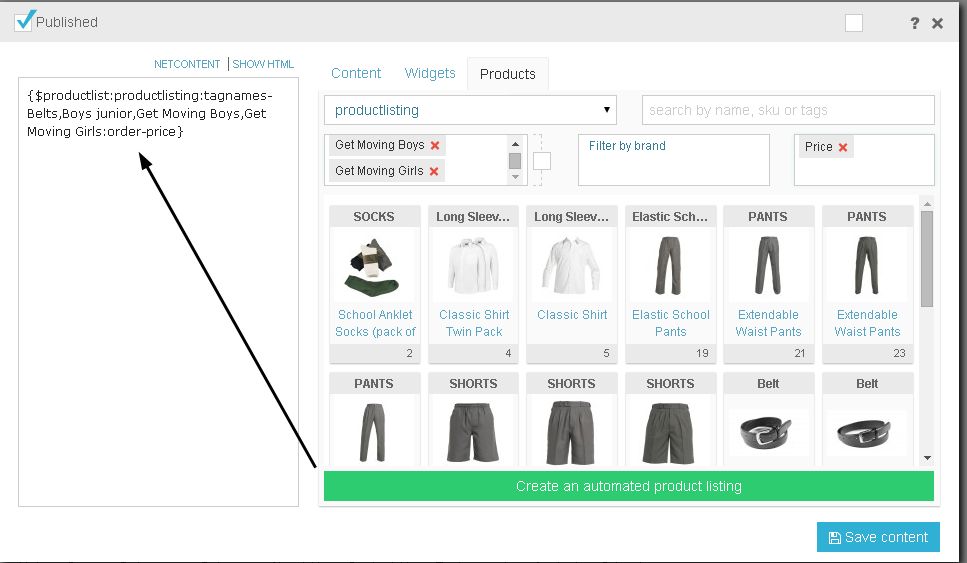
Task: Click Create an automated product listing
Action: point(628,486)
